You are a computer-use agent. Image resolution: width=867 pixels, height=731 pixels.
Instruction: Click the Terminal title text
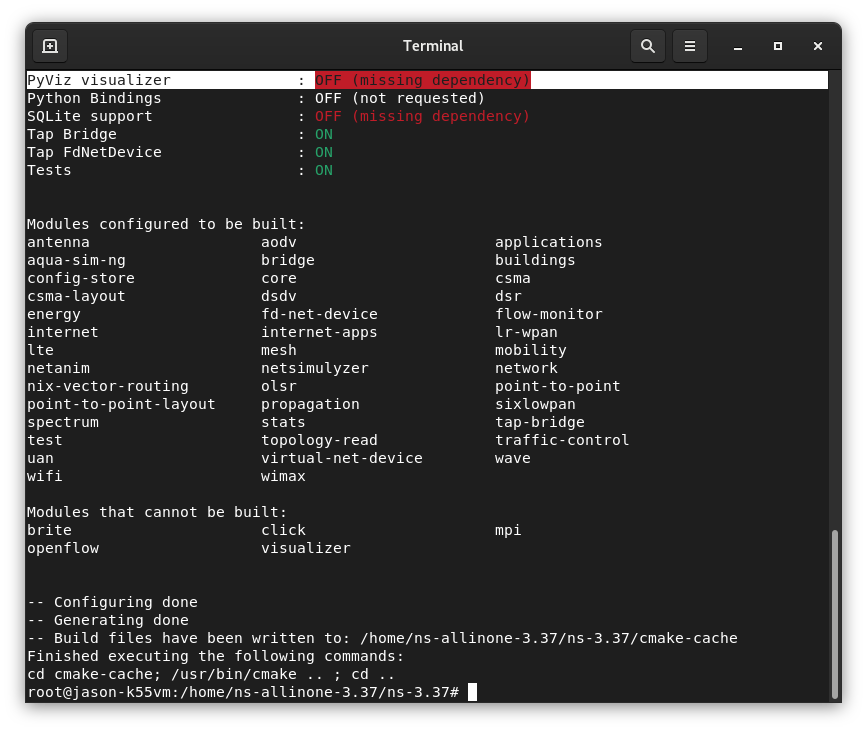pos(433,46)
